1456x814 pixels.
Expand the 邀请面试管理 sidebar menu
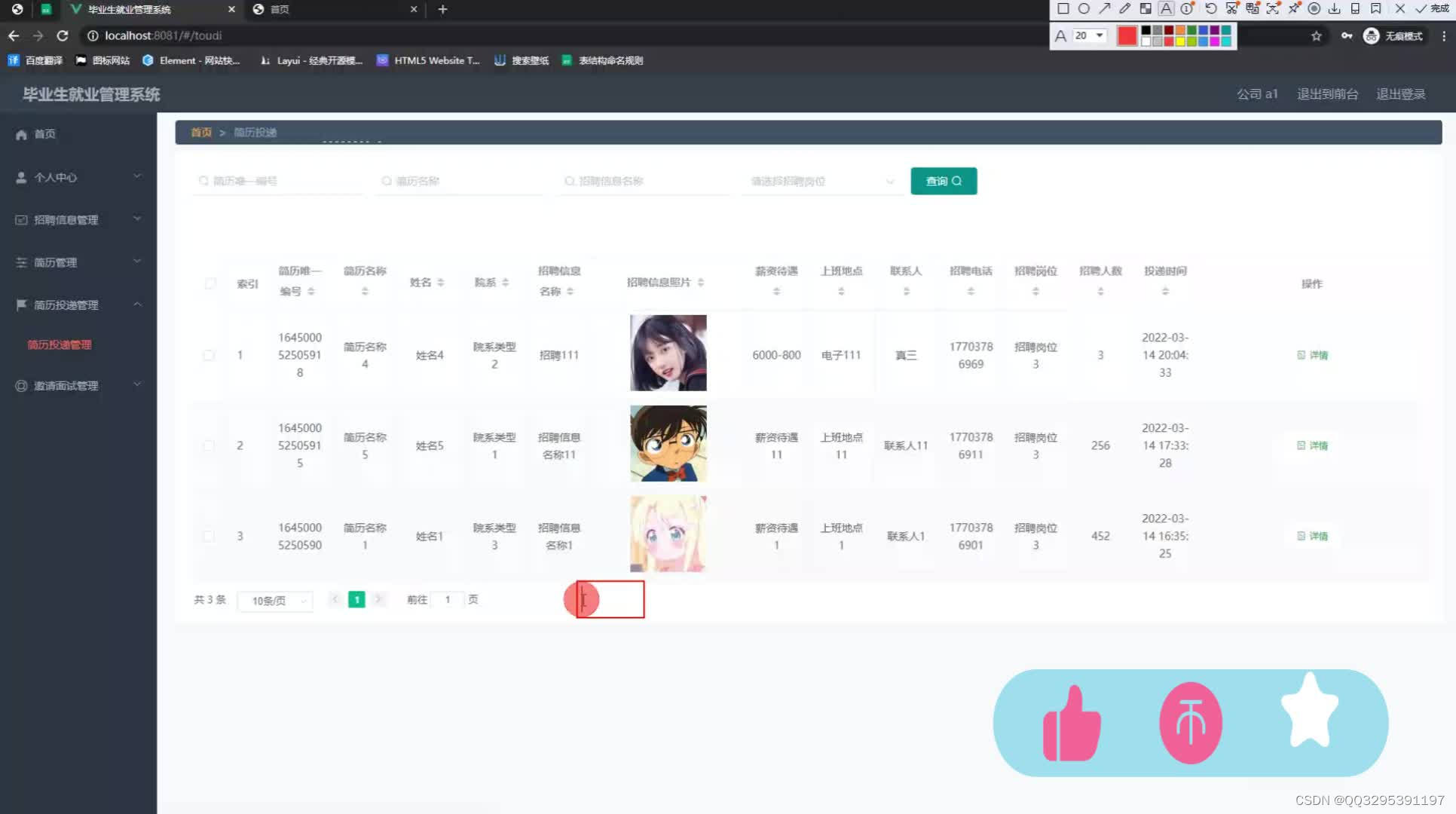pyautogui.click(x=78, y=385)
